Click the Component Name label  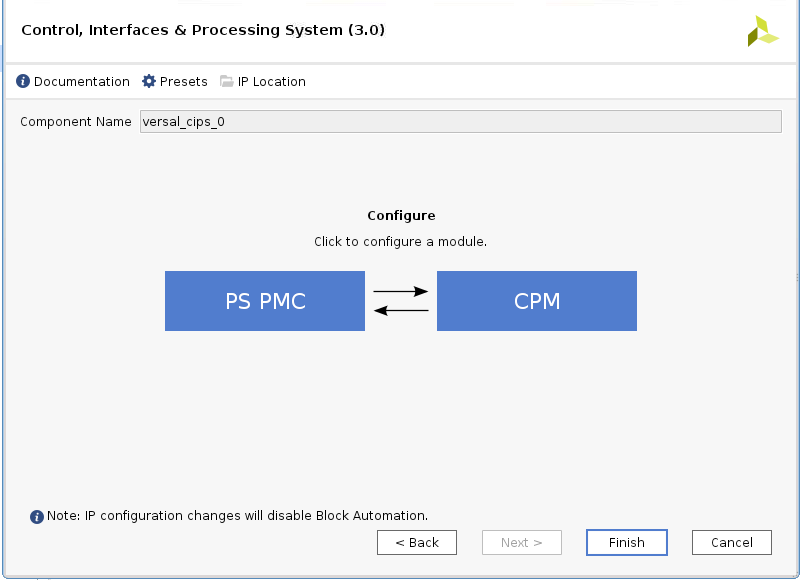coord(76,121)
